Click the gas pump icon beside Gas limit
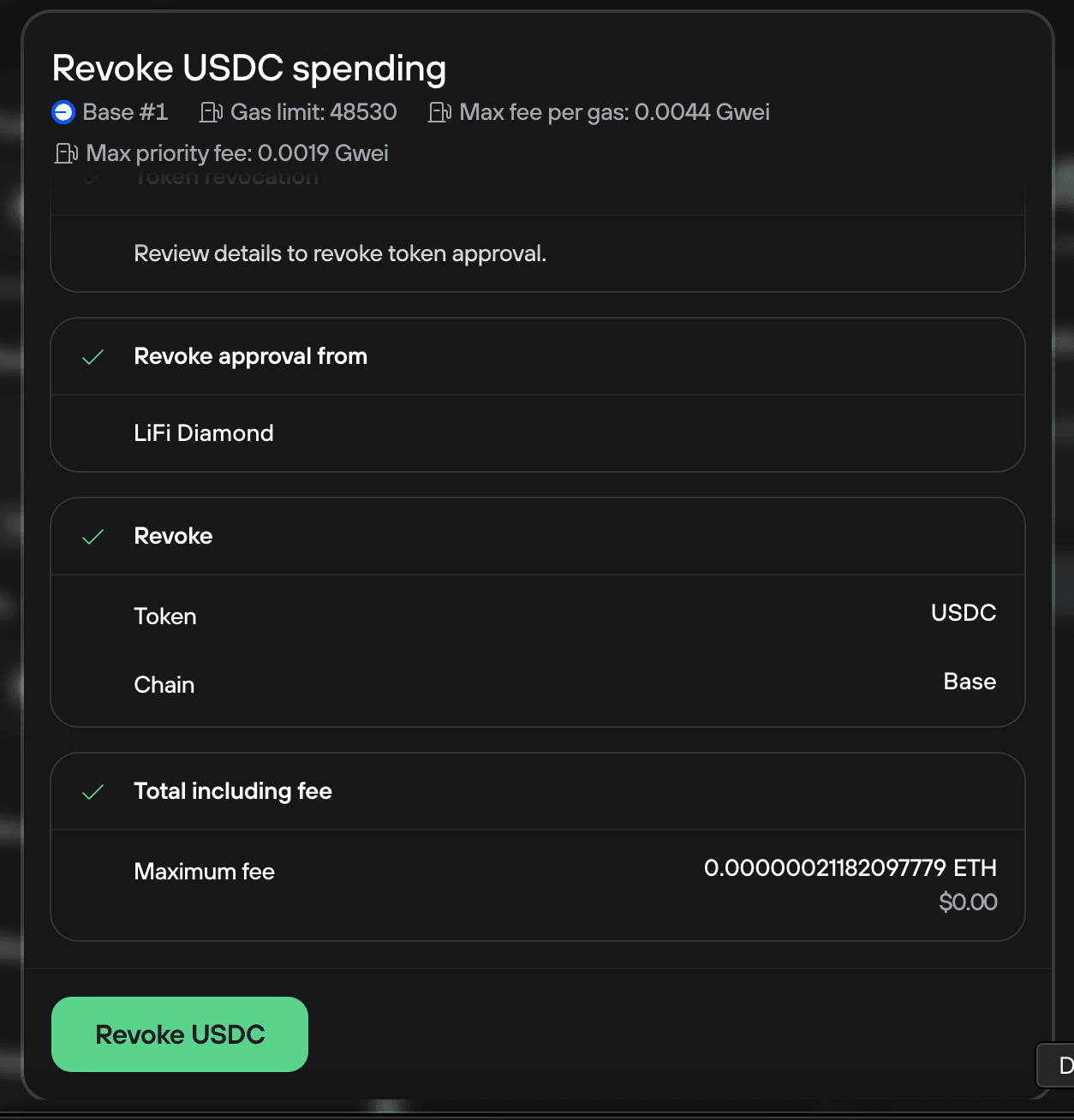Image resolution: width=1074 pixels, height=1120 pixels. pos(210,112)
